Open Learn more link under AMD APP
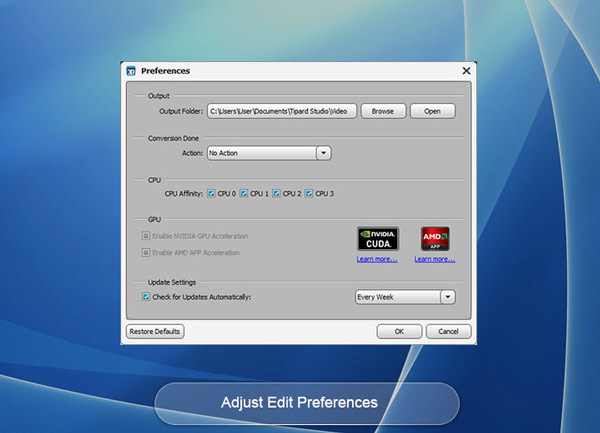This screenshot has height=433, width=600. [435, 259]
